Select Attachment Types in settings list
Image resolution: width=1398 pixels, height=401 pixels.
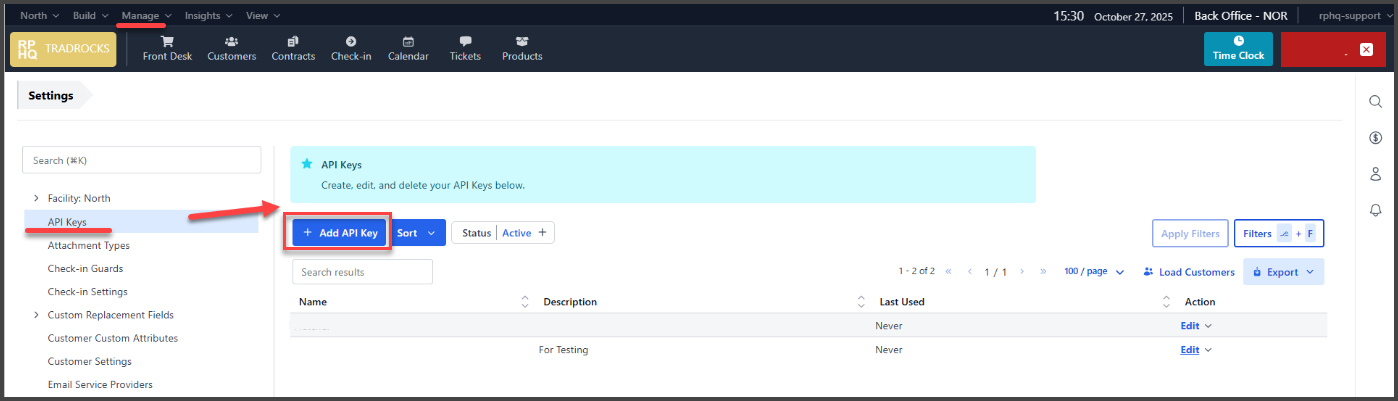[88, 245]
